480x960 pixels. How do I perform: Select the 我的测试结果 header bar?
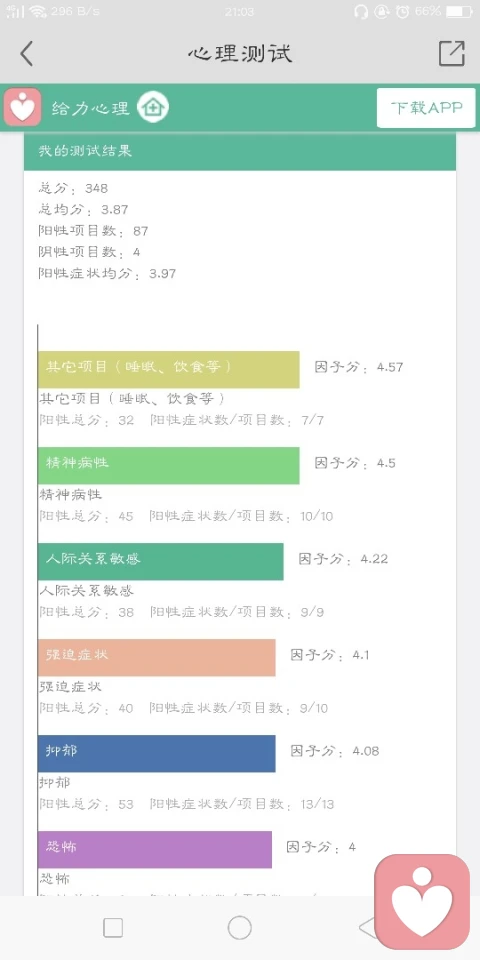click(240, 151)
